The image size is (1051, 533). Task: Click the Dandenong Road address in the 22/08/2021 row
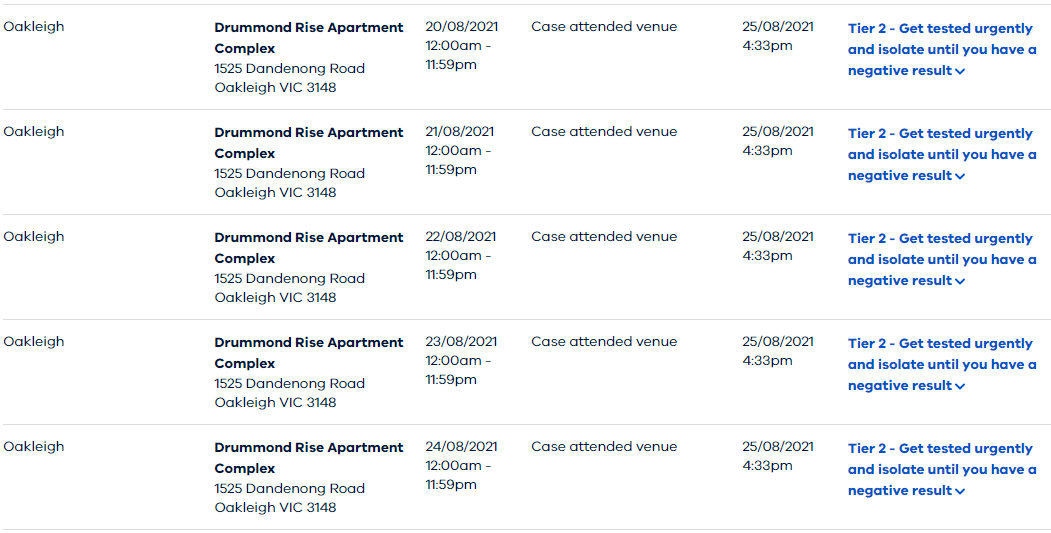tap(289, 278)
